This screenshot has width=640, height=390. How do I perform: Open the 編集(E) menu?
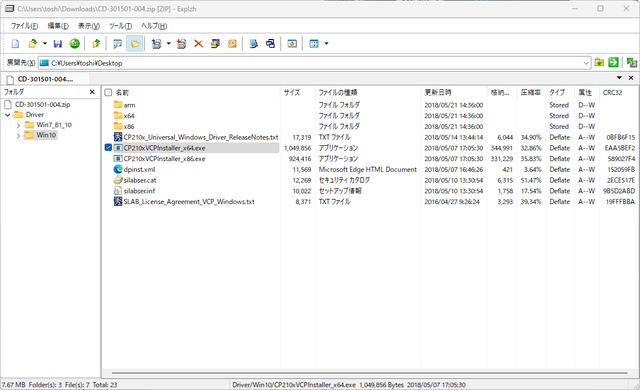pyautogui.click(x=58, y=26)
